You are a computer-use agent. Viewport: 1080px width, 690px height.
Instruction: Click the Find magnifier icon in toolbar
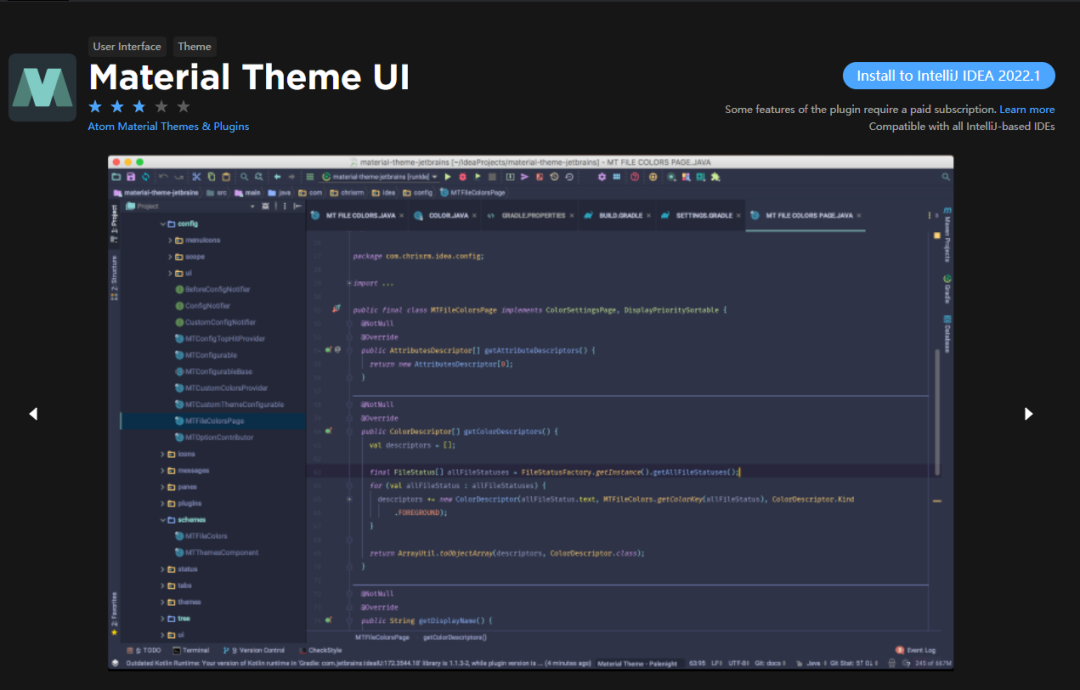coord(244,177)
